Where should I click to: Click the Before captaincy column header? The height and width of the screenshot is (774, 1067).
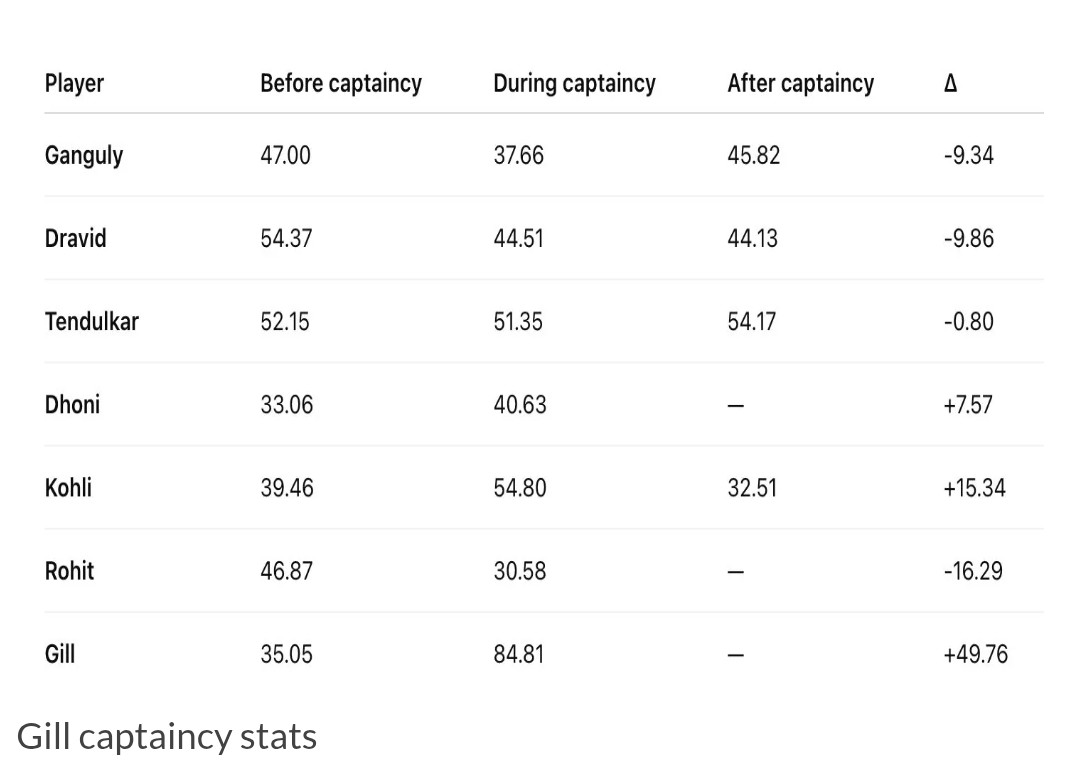pos(340,83)
